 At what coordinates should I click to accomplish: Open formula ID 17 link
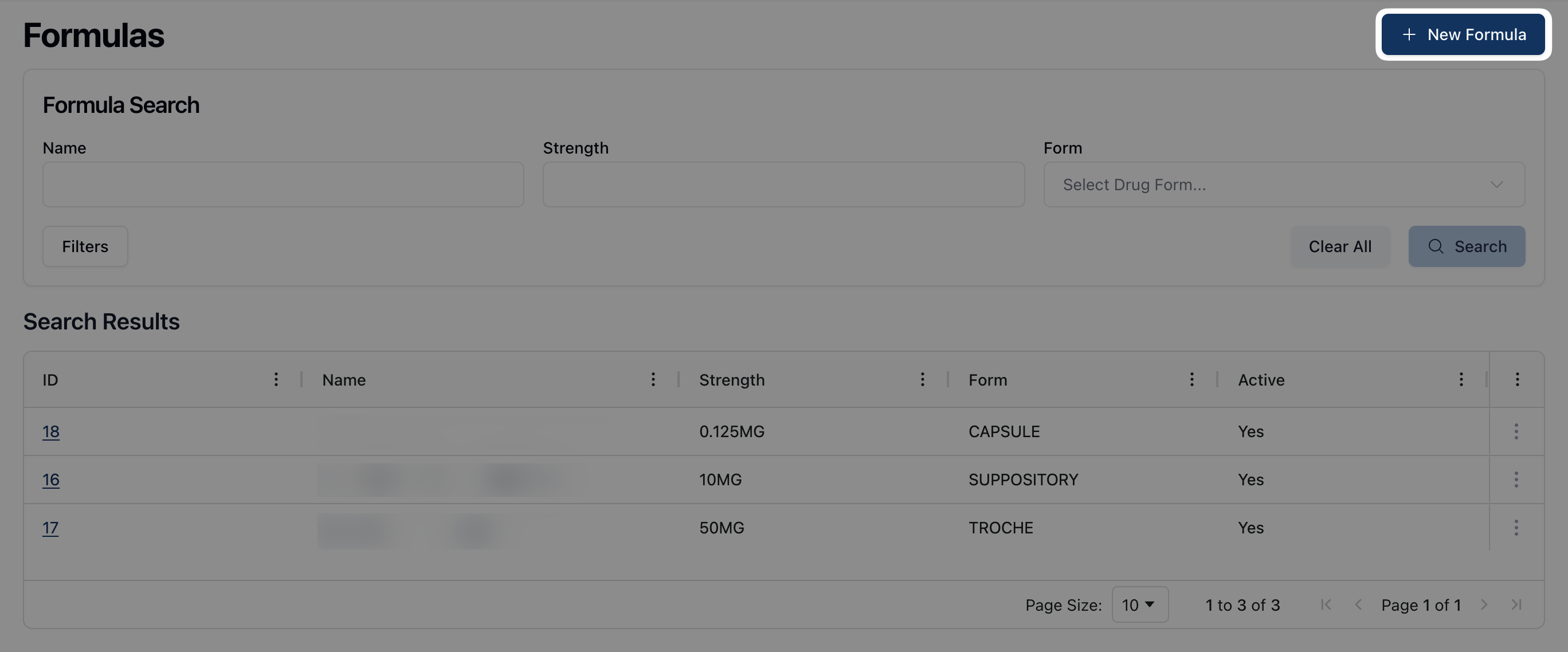pyautogui.click(x=50, y=527)
